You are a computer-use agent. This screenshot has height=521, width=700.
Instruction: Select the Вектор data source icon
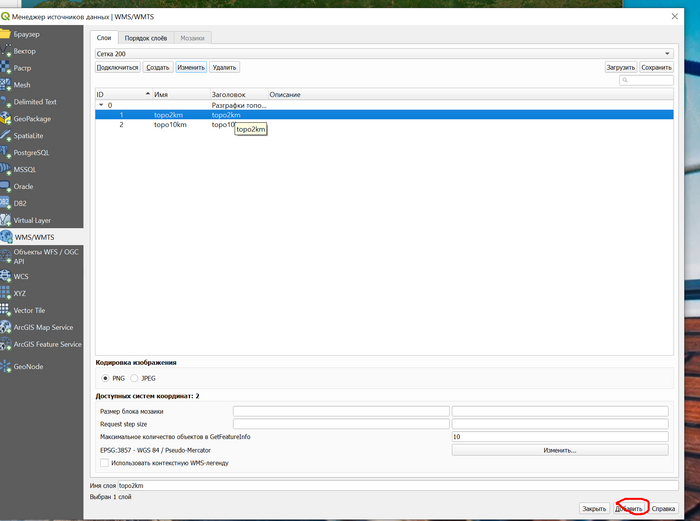tap(5, 51)
